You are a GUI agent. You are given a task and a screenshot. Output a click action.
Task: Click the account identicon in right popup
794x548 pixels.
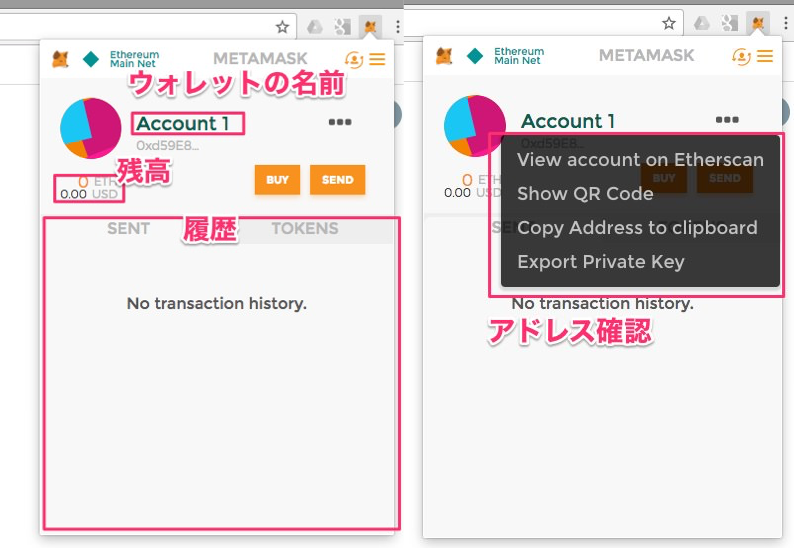(x=474, y=126)
